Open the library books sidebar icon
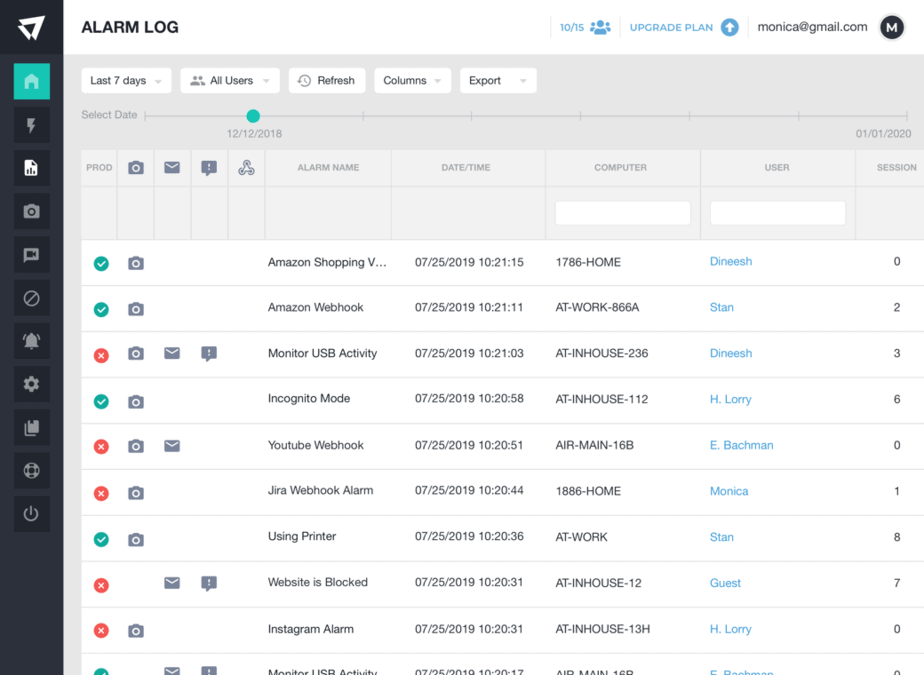 (x=31, y=427)
